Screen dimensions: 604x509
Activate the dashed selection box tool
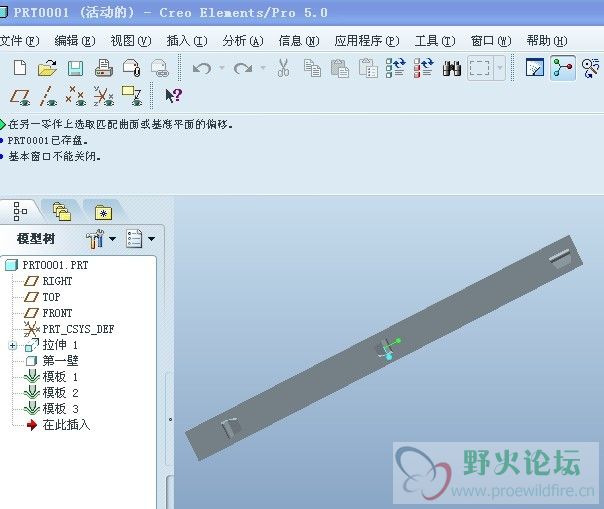coord(480,68)
